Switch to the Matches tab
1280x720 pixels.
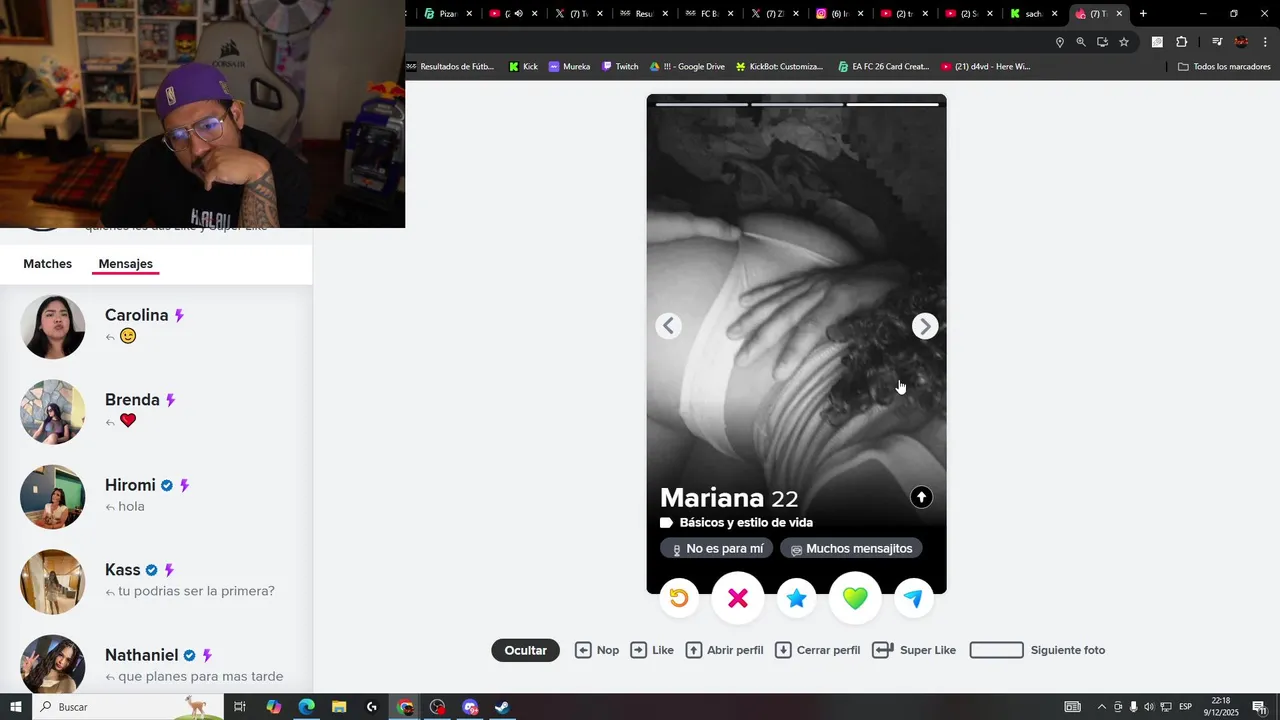pyautogui.click(x=48, y=264)
